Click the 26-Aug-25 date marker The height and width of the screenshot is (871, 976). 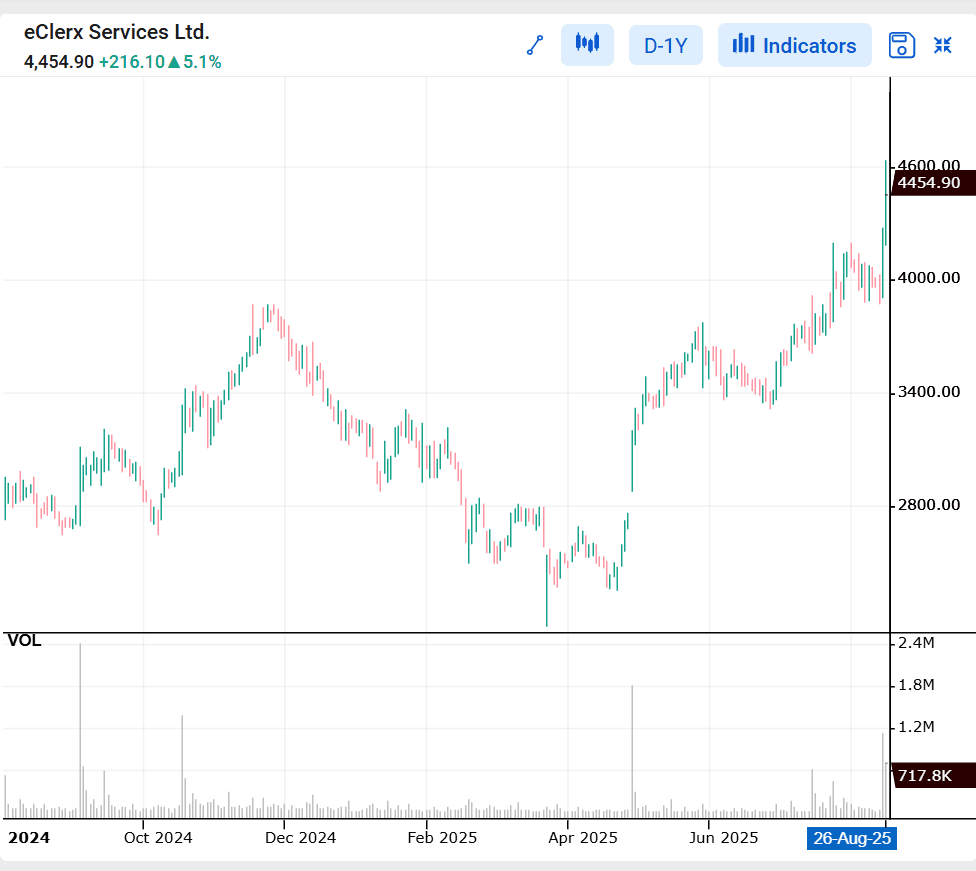(x=852, y=838)
